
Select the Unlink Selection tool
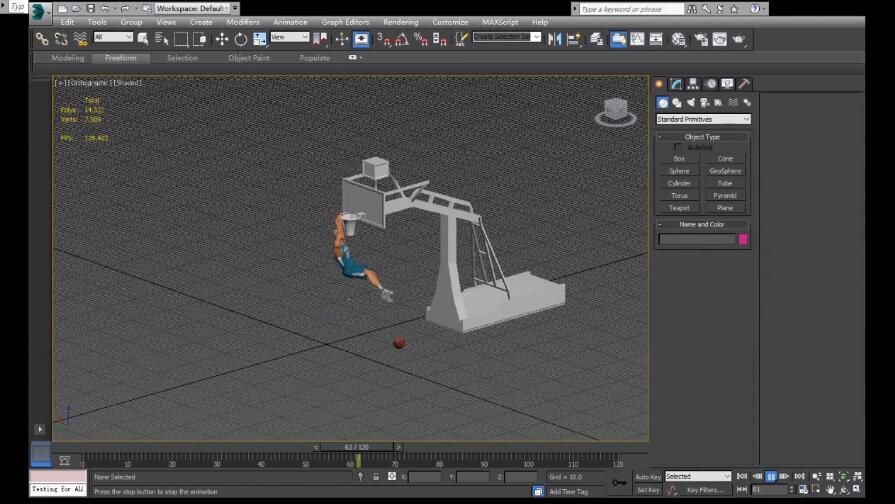(61, 39)
